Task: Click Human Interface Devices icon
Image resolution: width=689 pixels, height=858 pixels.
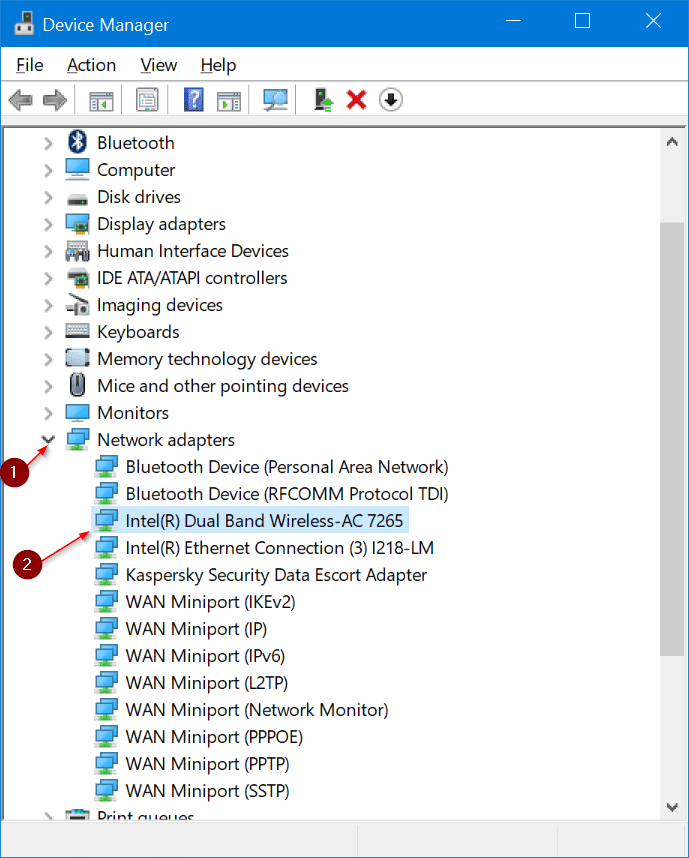Action: (77, 251)
